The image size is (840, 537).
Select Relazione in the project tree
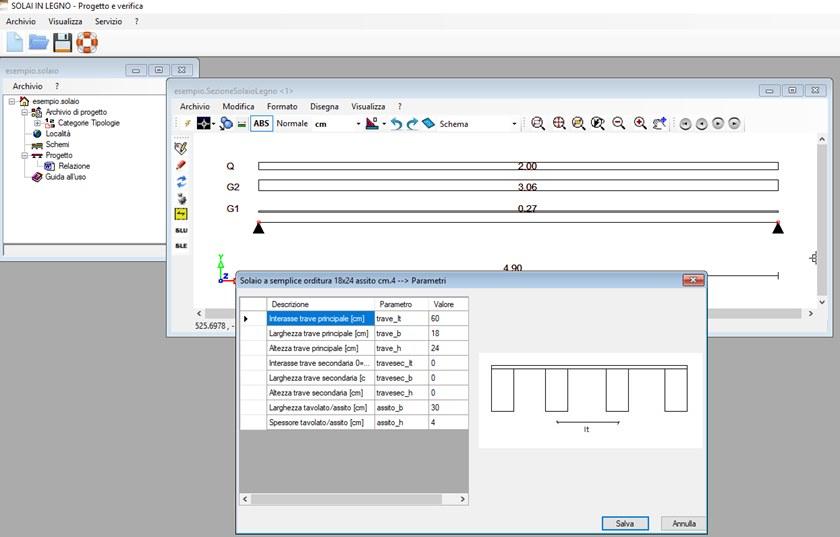(74, 166)
